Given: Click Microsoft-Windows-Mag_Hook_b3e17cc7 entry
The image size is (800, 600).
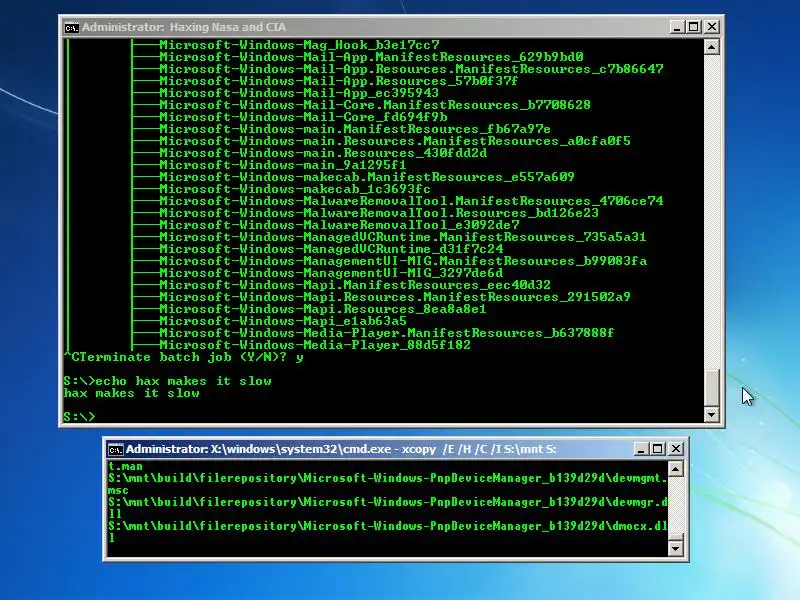Looking at the screenshot, I should (x=299, y=45).
